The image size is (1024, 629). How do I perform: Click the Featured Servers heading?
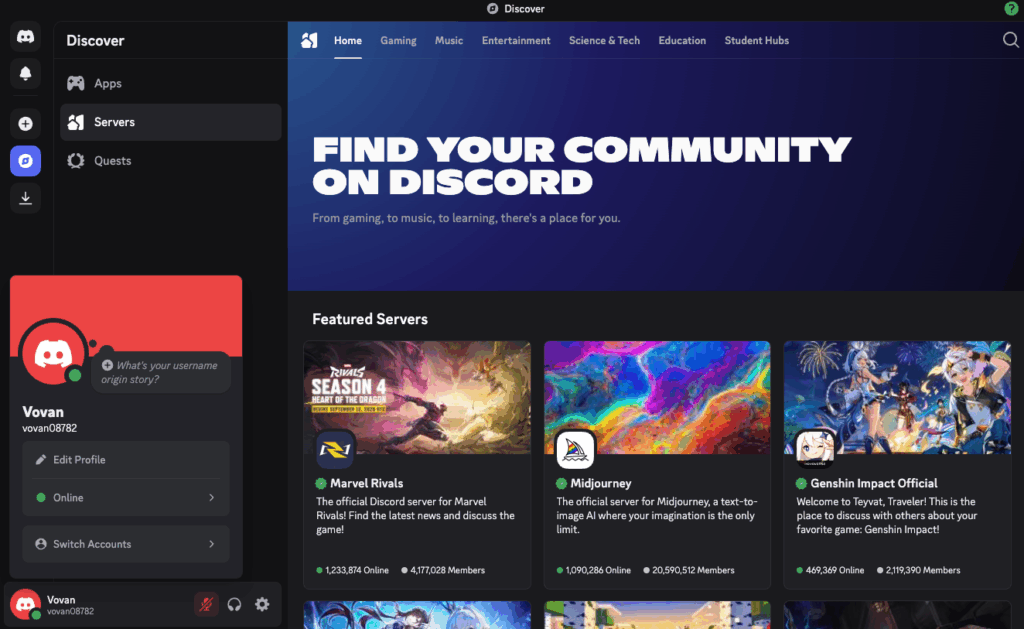pyautogui.click(x=370, y=319)
